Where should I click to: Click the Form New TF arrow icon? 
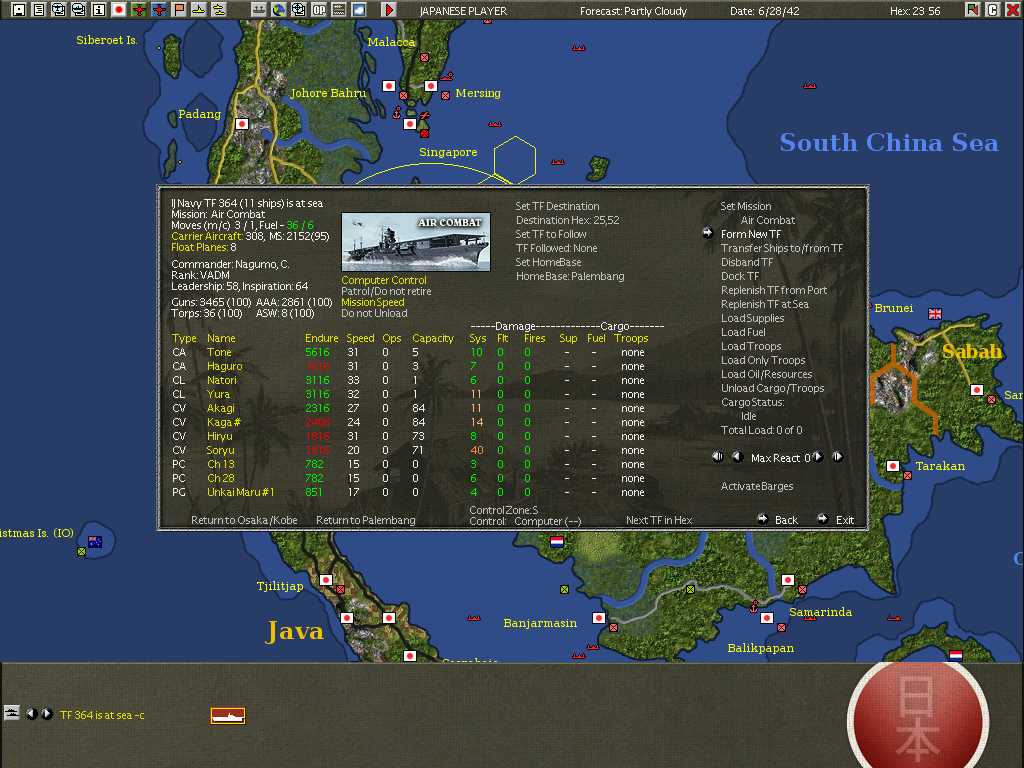coord(707,232)
